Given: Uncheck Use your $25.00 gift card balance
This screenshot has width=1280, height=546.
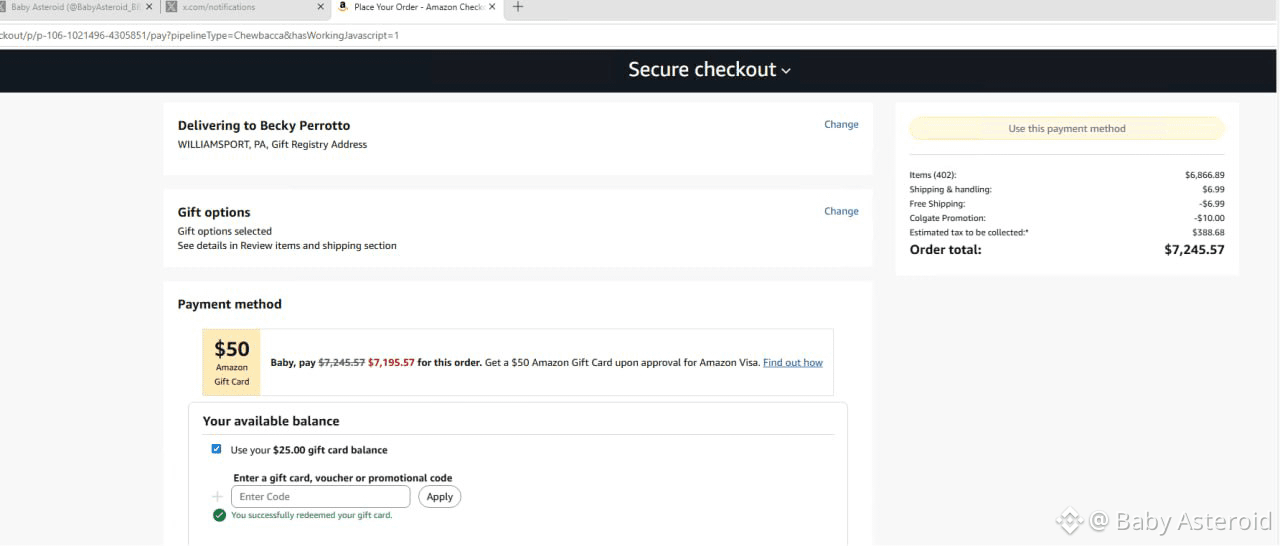Looking at the screenshot, I should coord(216,449).
